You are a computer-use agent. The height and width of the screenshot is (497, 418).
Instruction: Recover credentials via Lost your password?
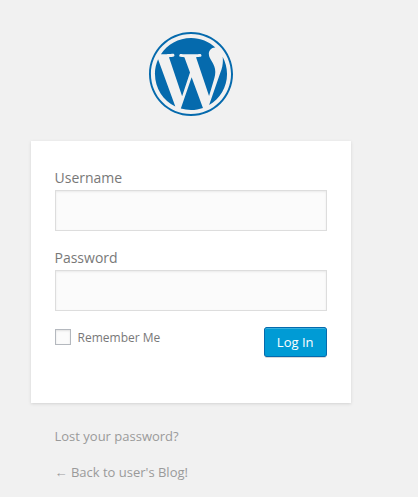click(117, 437)
